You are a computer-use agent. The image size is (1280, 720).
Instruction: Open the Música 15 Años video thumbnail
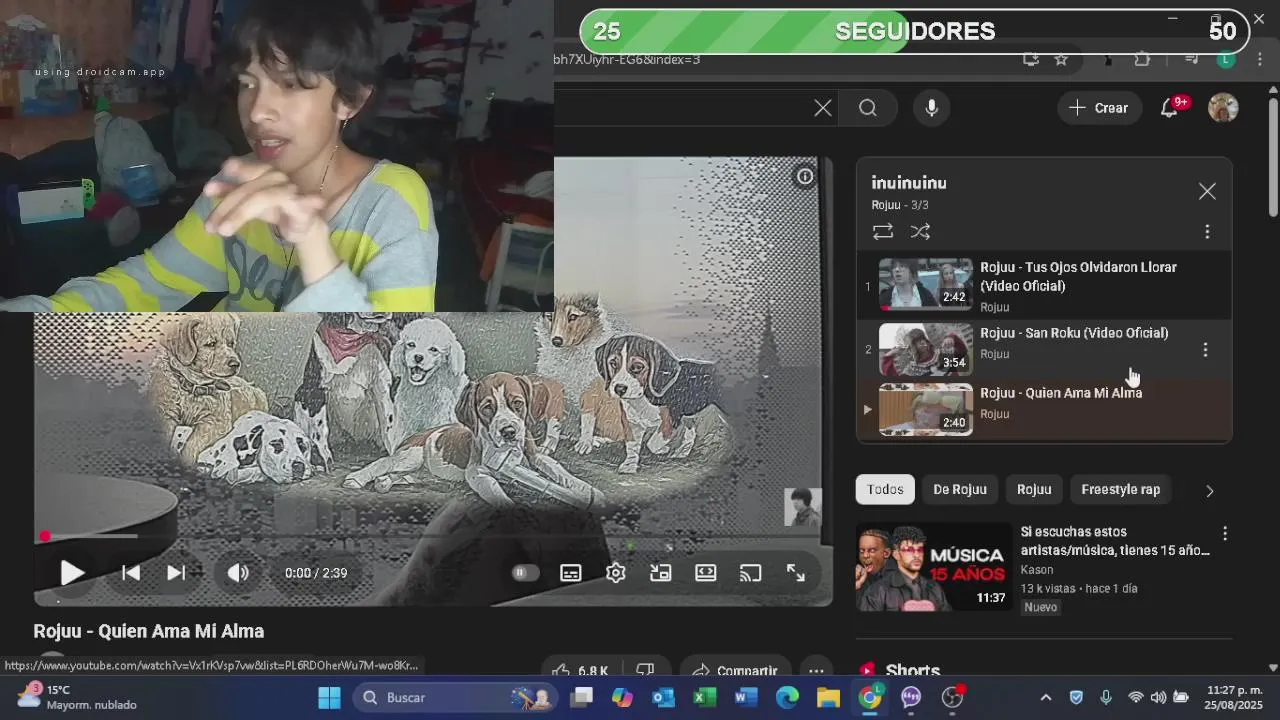(934, 567)
